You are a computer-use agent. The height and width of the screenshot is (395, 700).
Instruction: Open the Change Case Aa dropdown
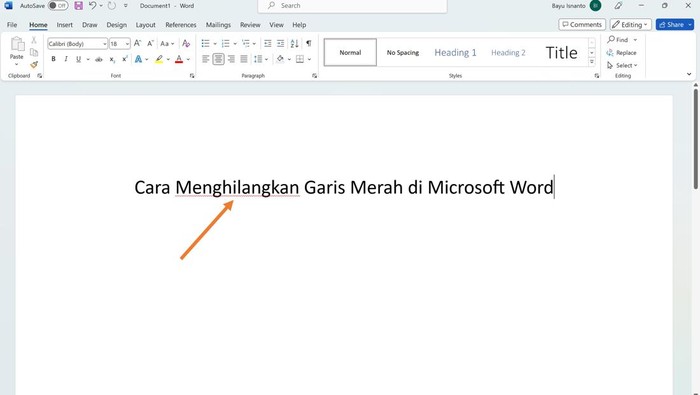tap(167, 43)
